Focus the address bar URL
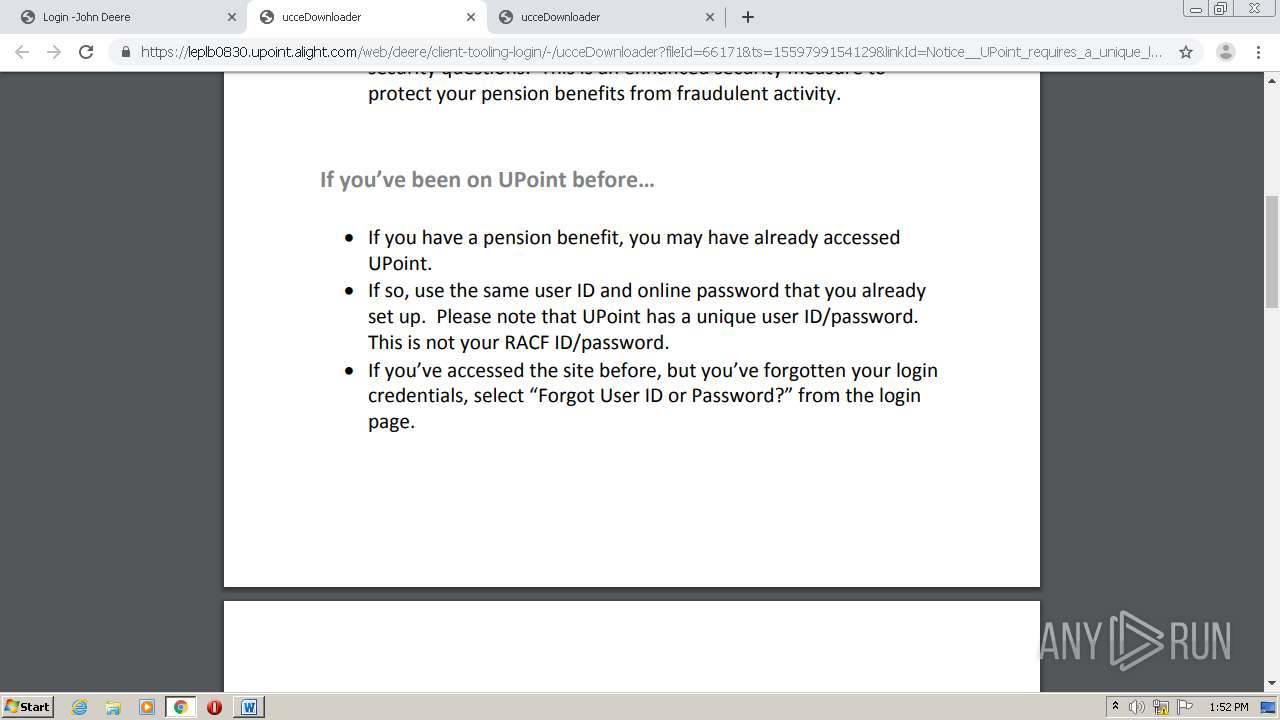 pos(651,52)
